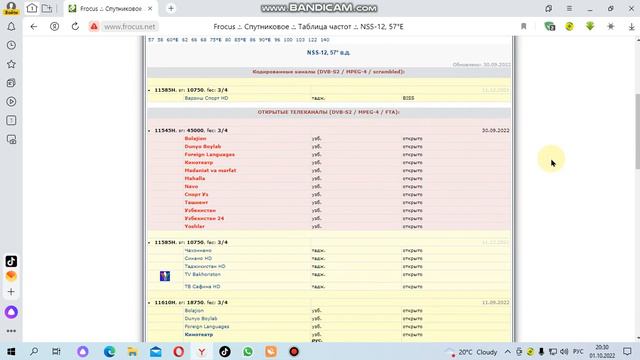
Task: Launch Alice assistant in sidebar
Action: click(11, 312)
